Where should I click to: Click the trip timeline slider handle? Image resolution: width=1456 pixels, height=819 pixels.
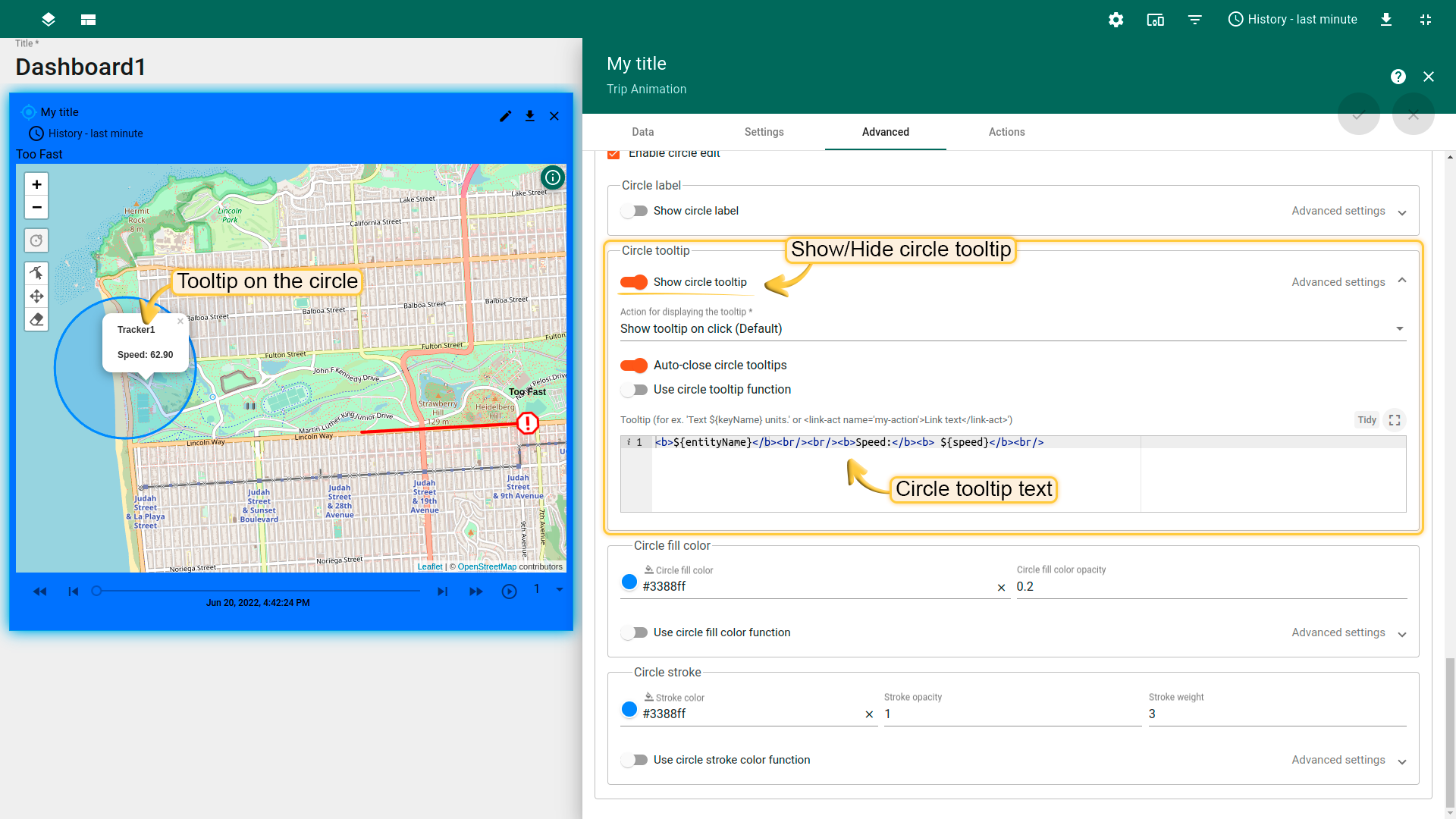tap(96, 591)
